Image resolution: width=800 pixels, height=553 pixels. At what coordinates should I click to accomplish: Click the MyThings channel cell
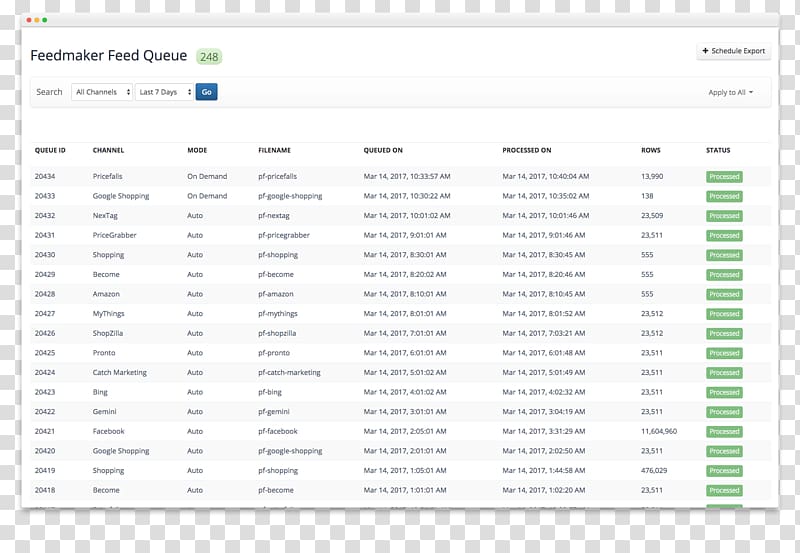(x=108, y=313)
